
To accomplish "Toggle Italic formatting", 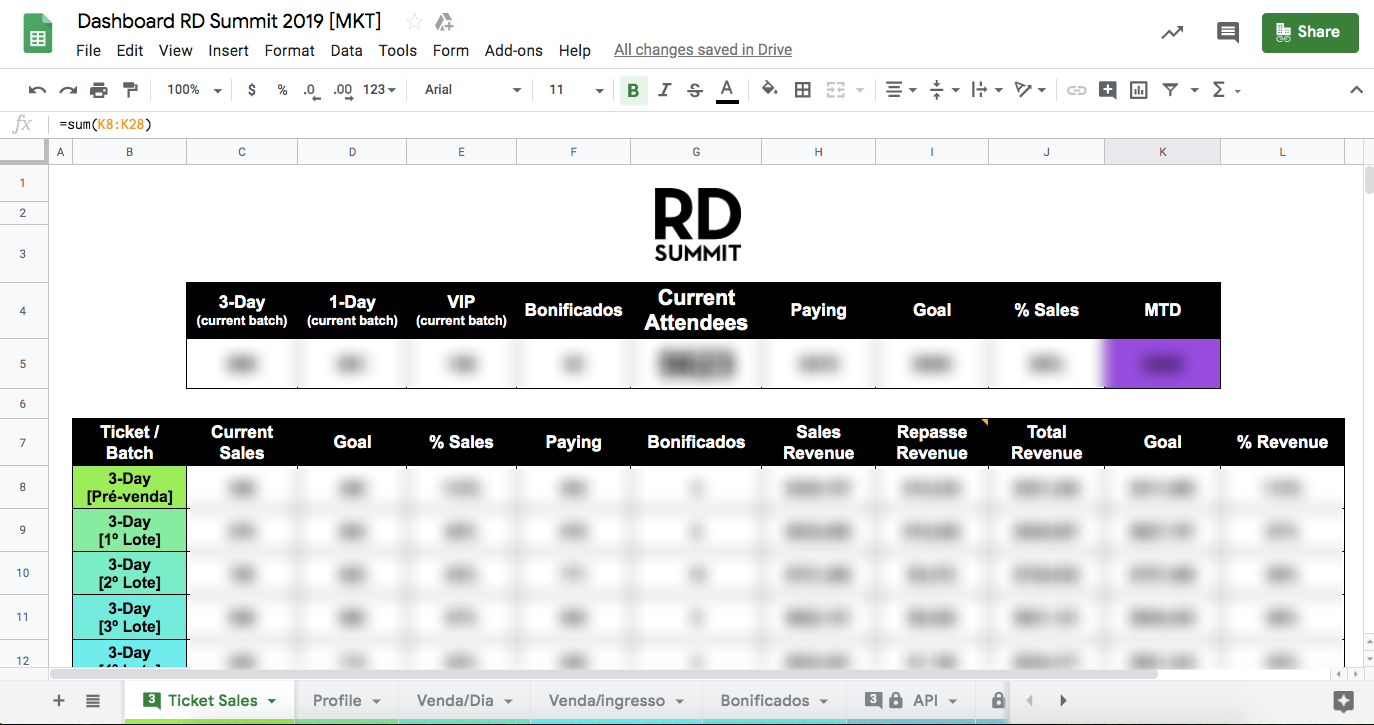I will click(664, 90).
